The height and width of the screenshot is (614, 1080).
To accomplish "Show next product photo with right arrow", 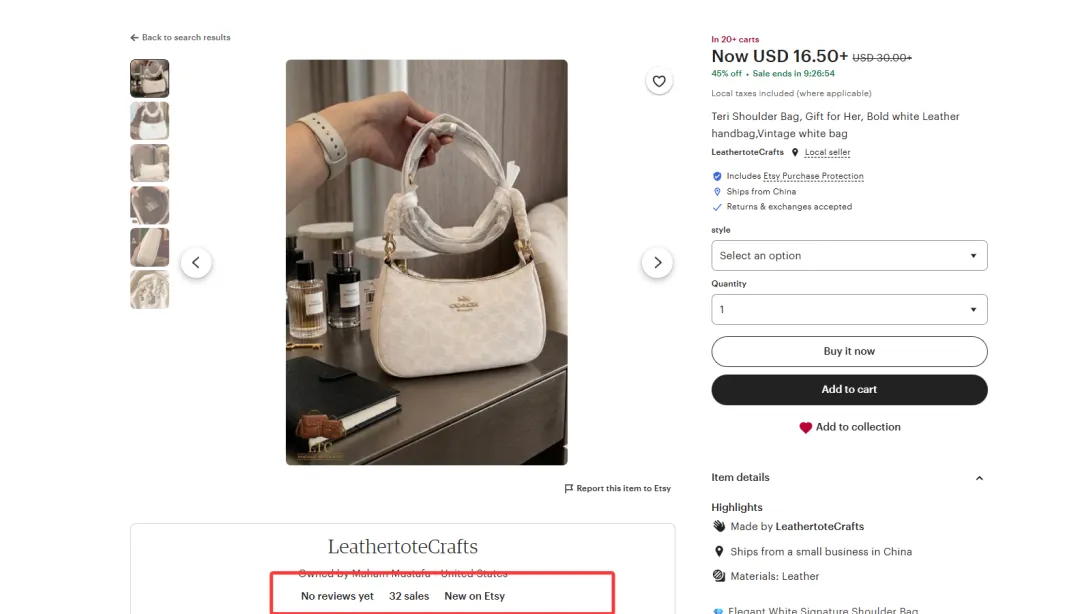I will click(x=657, y=263).
